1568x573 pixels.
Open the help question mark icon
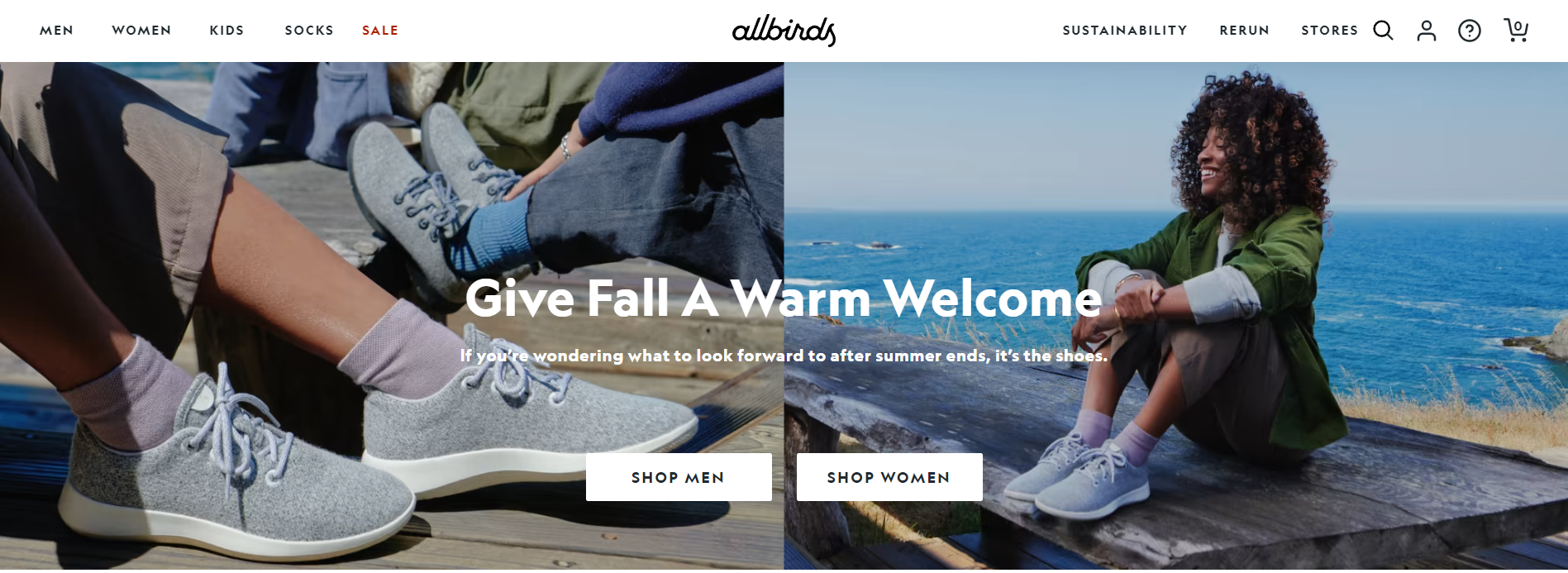pos(1469,31)
